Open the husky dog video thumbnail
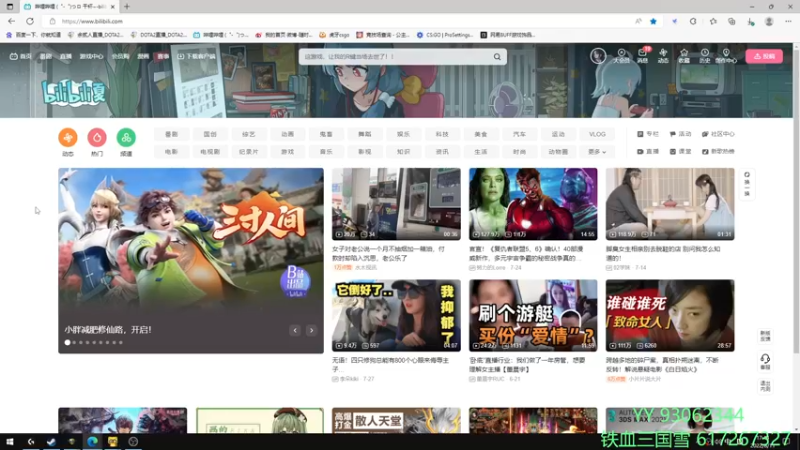The image size is (800, 450). point(396,315)
